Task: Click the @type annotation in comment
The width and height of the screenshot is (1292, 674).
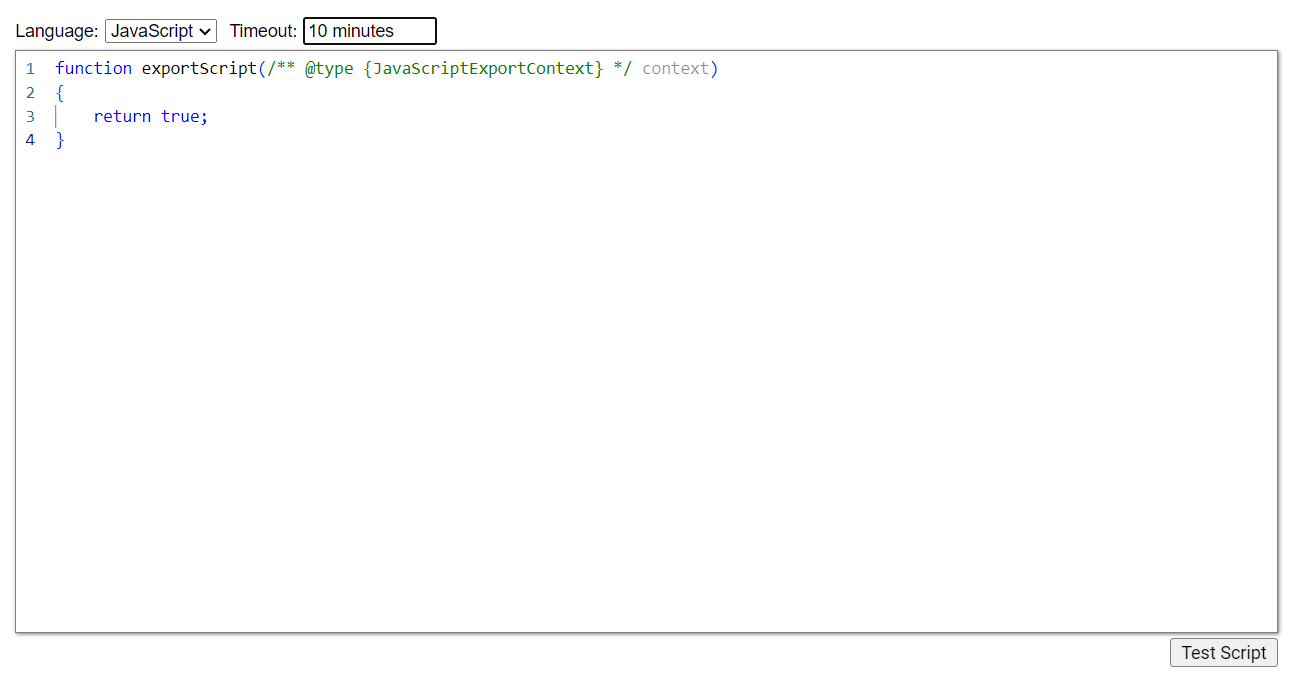Action: [329, 69]
